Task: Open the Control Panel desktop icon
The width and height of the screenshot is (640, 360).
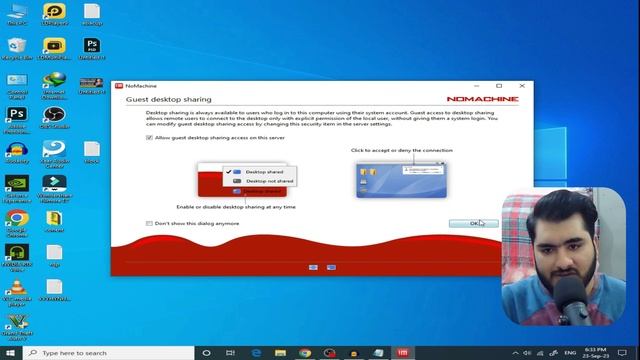Action: [17, 86]
